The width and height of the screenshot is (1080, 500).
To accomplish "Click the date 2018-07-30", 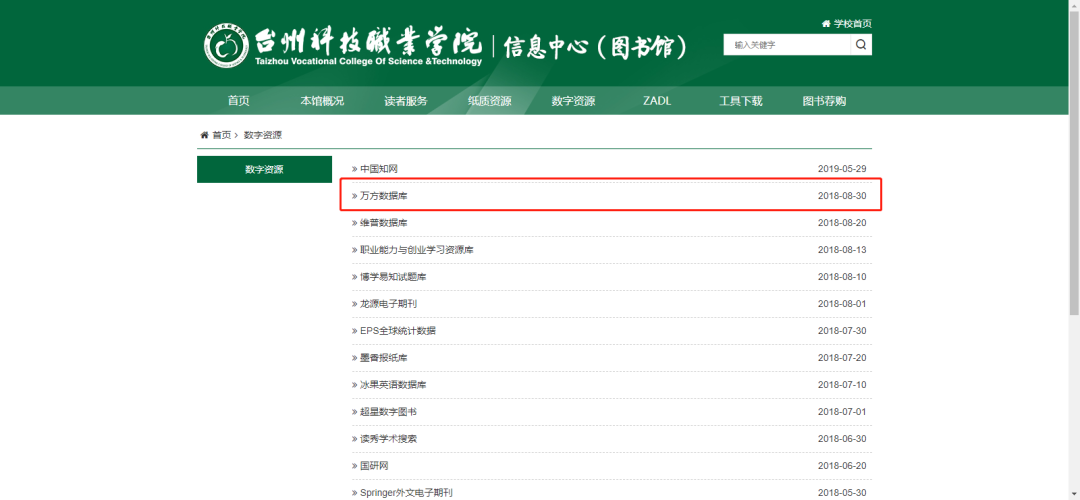I will (x=842, y=331).
